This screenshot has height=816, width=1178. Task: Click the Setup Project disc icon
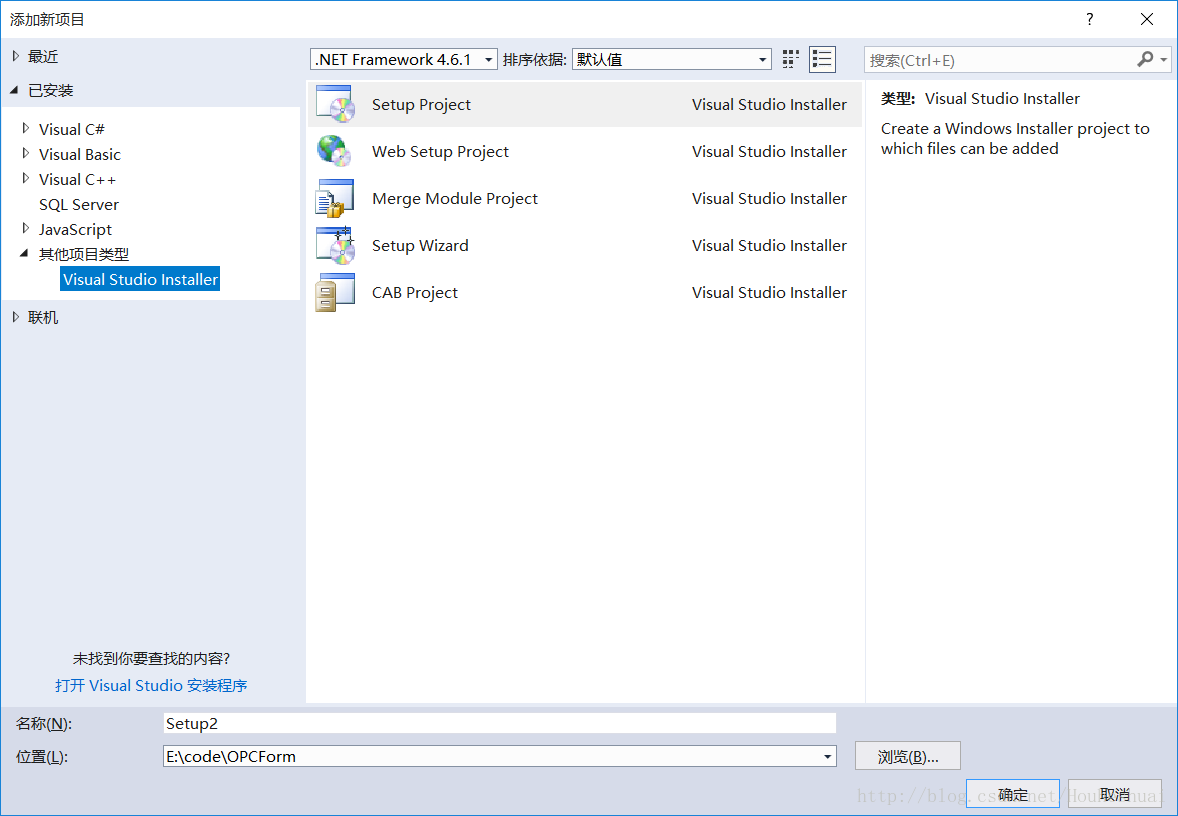(335, 104)
